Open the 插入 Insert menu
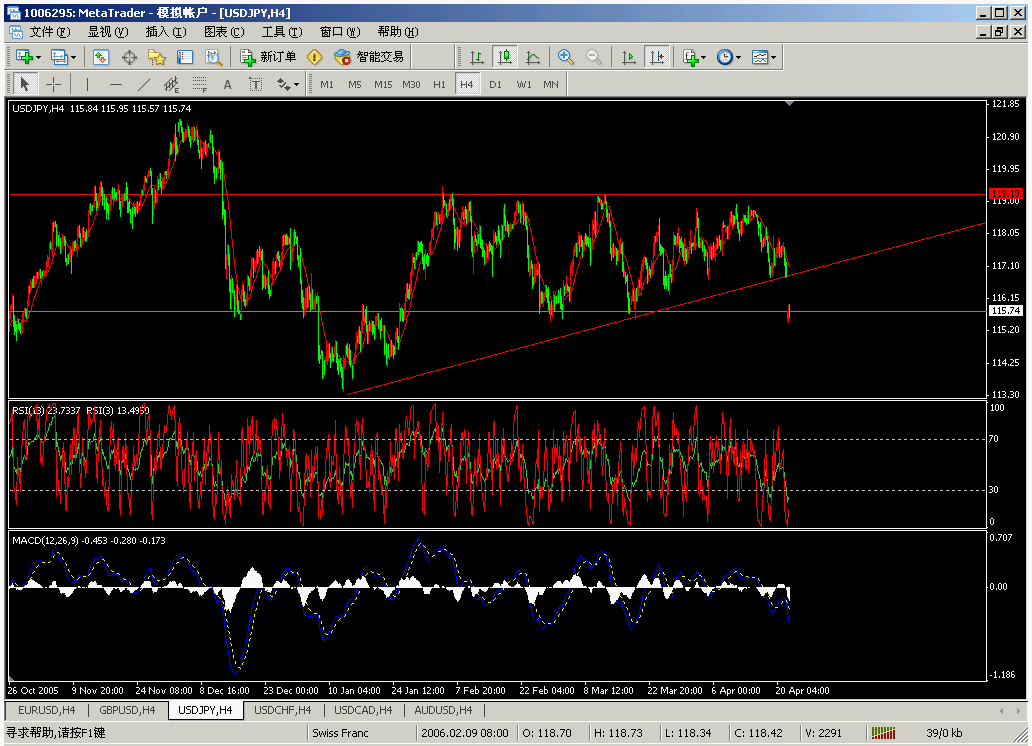The width and height of the screenshot is (1032, 746). [165, 31]
